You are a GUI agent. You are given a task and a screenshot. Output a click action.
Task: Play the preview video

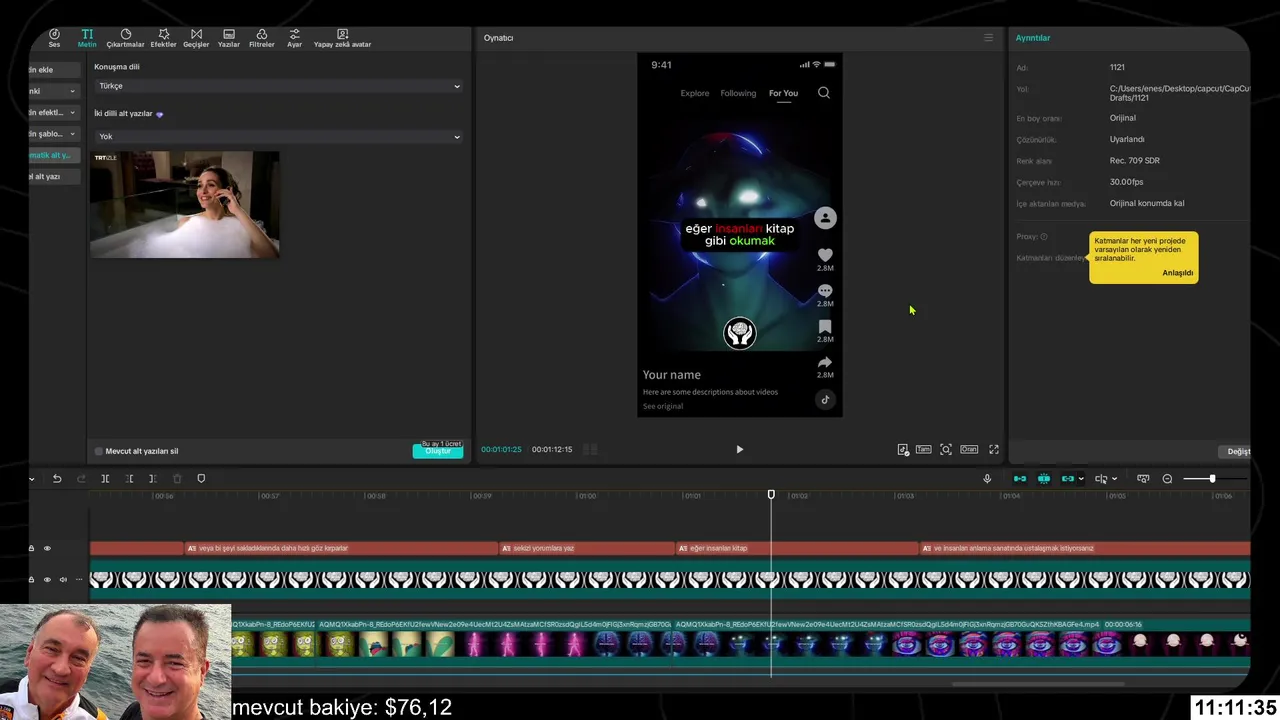[739, 450]
